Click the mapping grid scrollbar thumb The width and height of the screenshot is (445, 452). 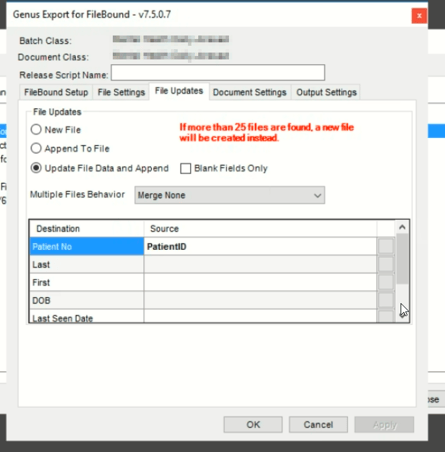click(402, 259)
